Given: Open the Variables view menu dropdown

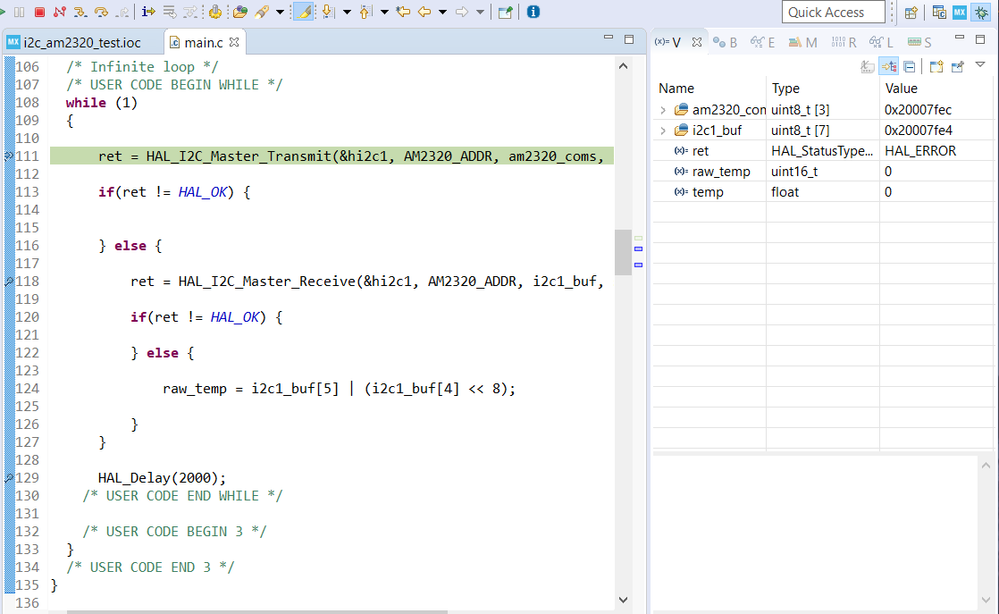Looking at the screenshot, I should [980, 65].
